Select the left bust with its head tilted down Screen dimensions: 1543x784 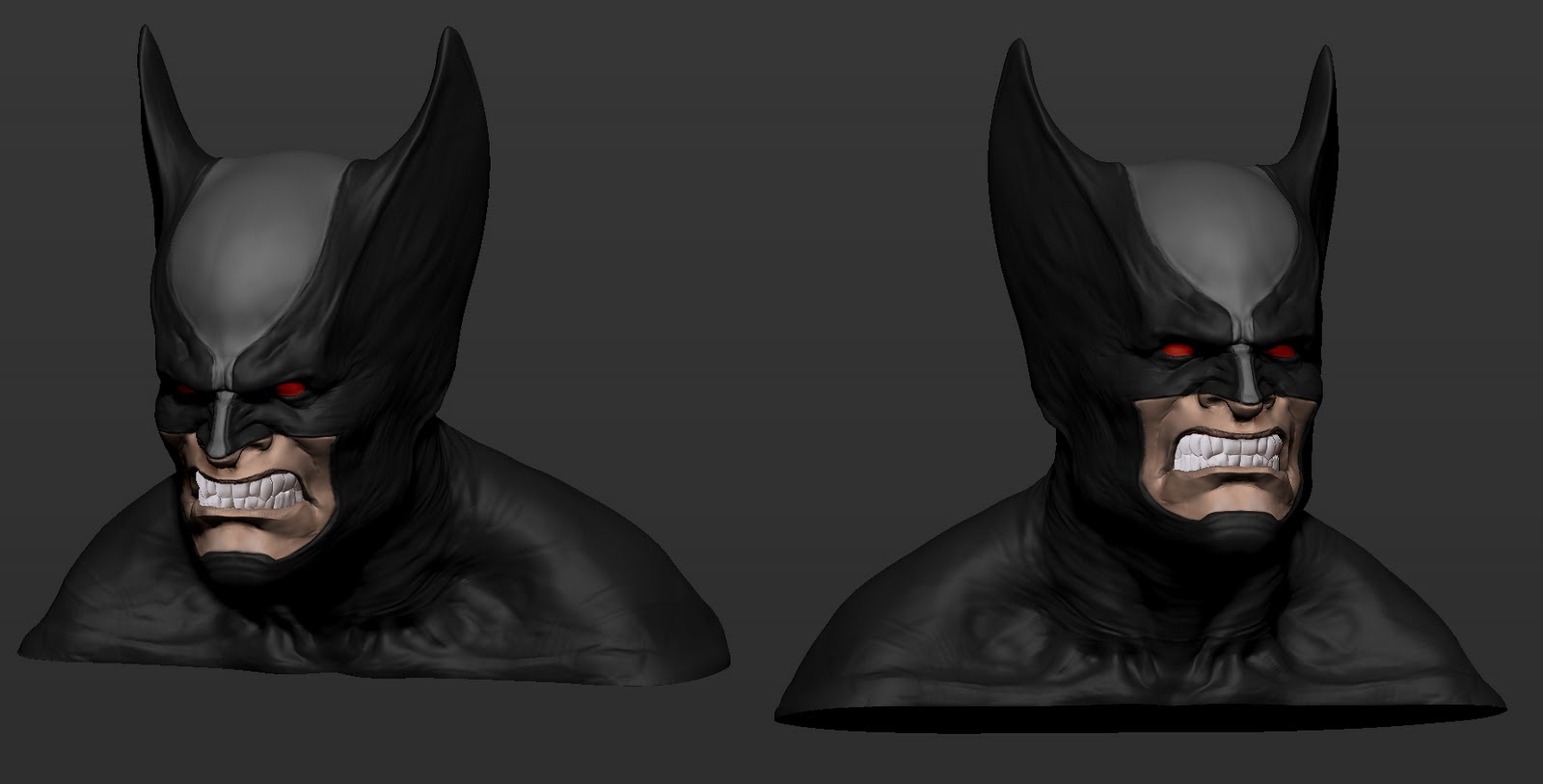(x=376, y=357)
